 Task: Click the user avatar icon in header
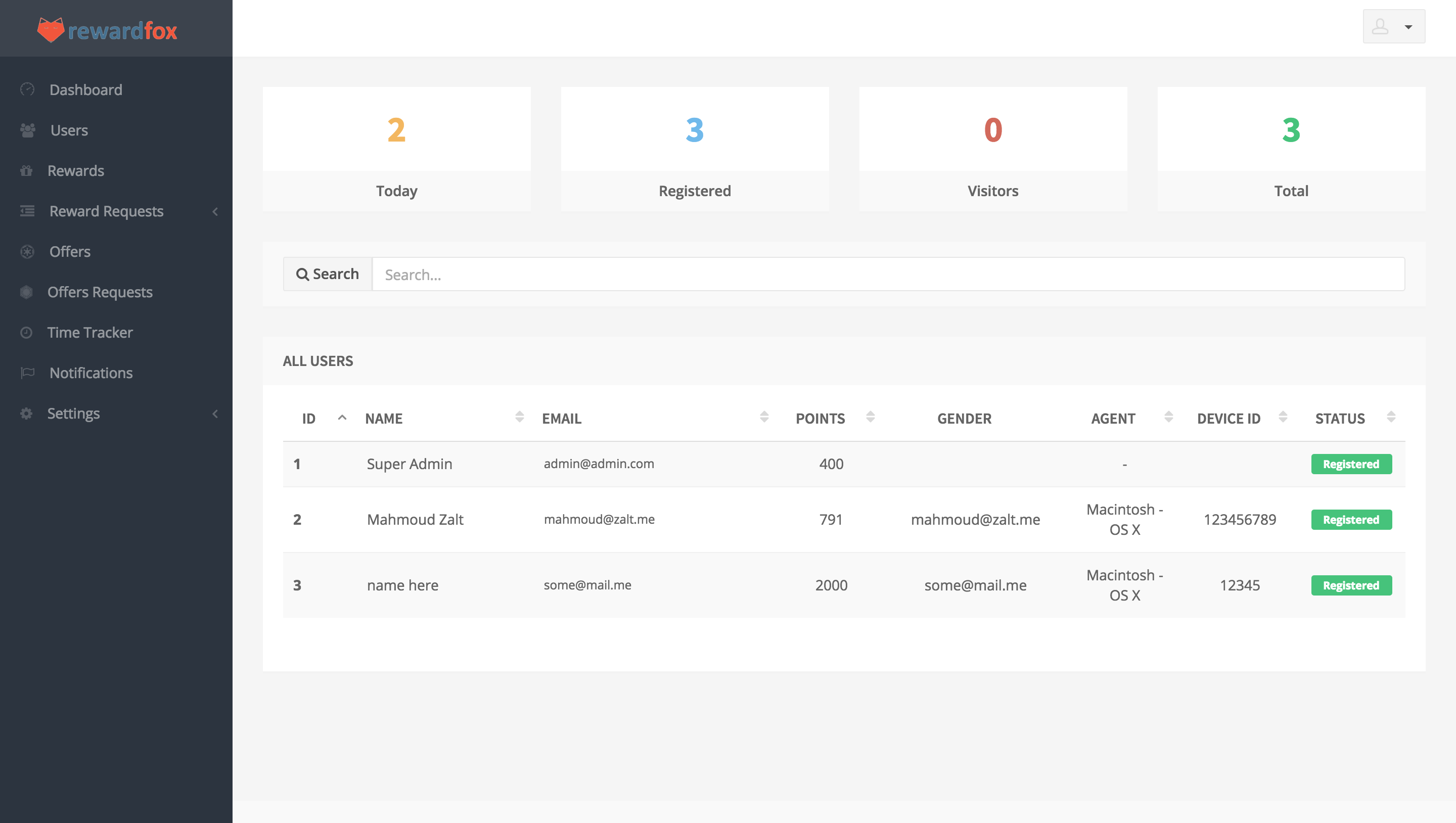tap(1380, 27)
